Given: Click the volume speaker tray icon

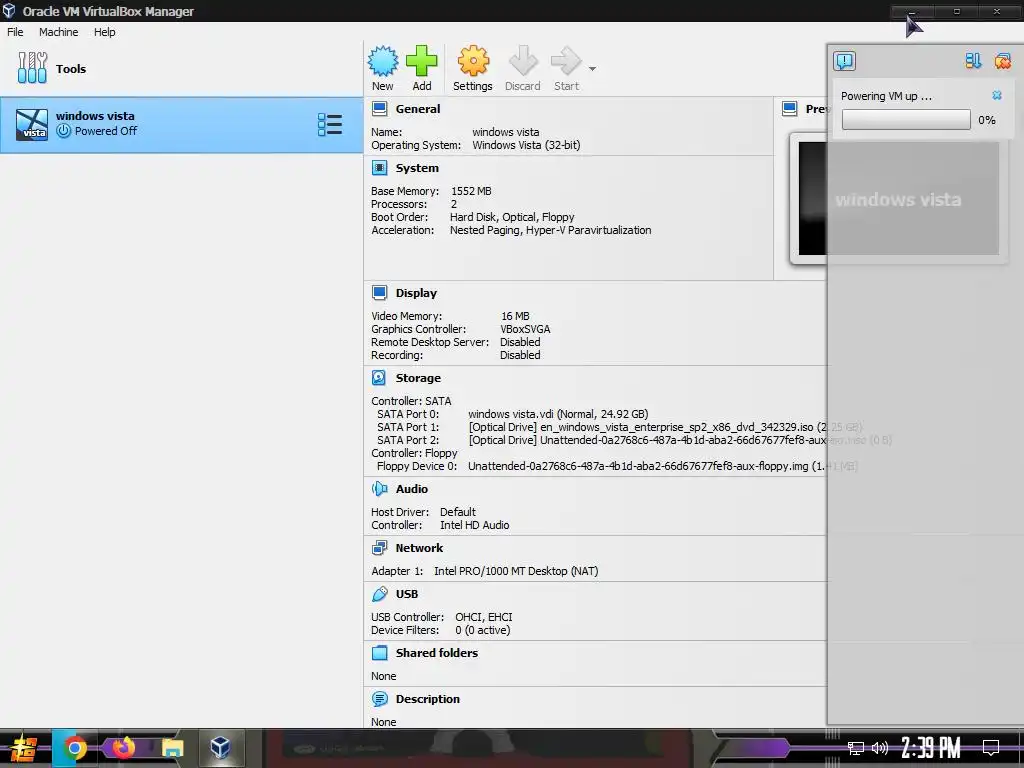Looking at the screenshot, I should [x=880, y=748].
